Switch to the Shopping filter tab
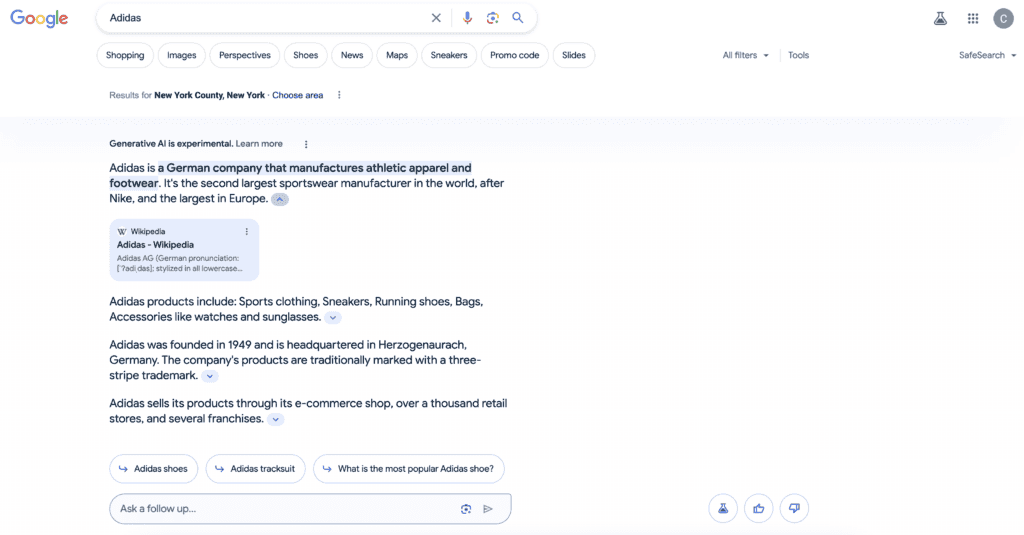The width and height of the screenshot is (1024, 535). click(125, 55)
